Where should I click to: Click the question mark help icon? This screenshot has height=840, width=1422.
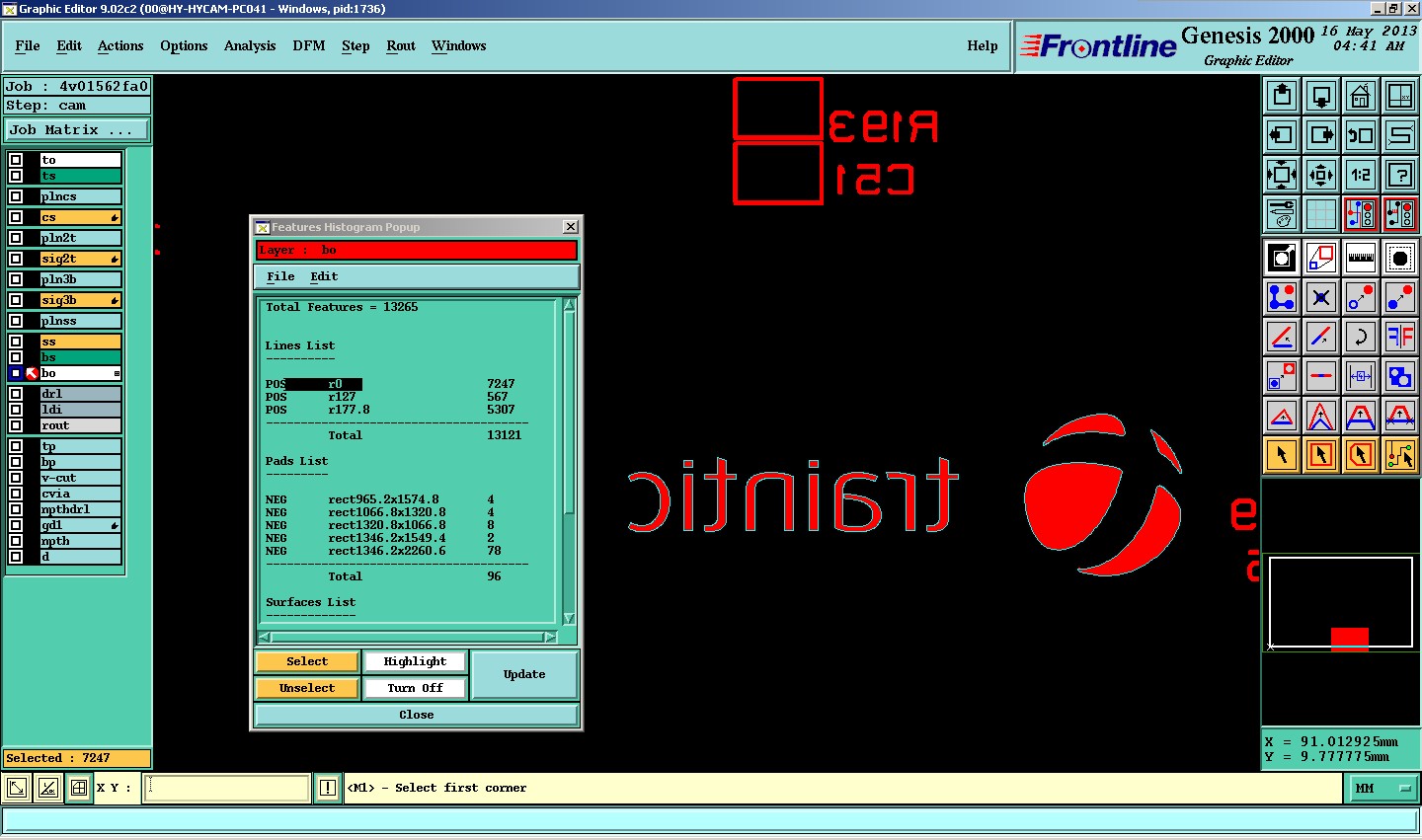point(1400,175)
